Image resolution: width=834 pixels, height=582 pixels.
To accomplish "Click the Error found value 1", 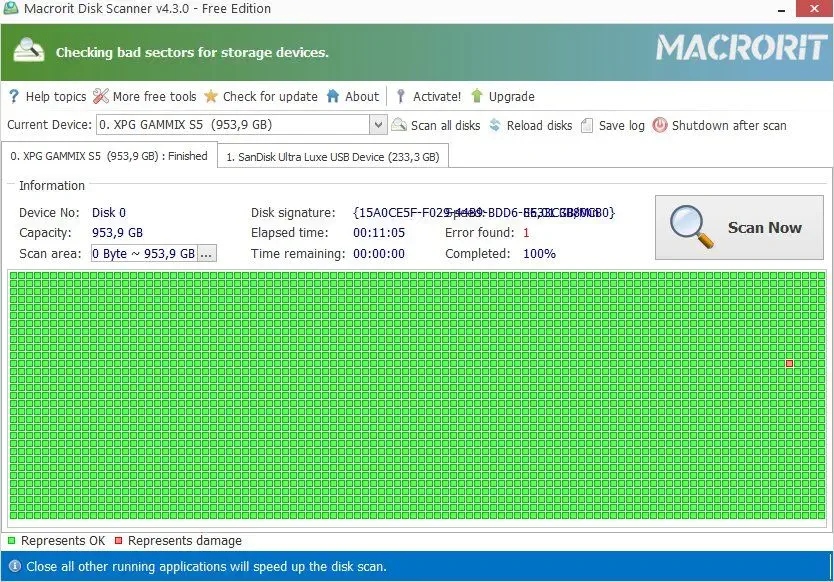I will pyautogui.click(x=526, y=232).
